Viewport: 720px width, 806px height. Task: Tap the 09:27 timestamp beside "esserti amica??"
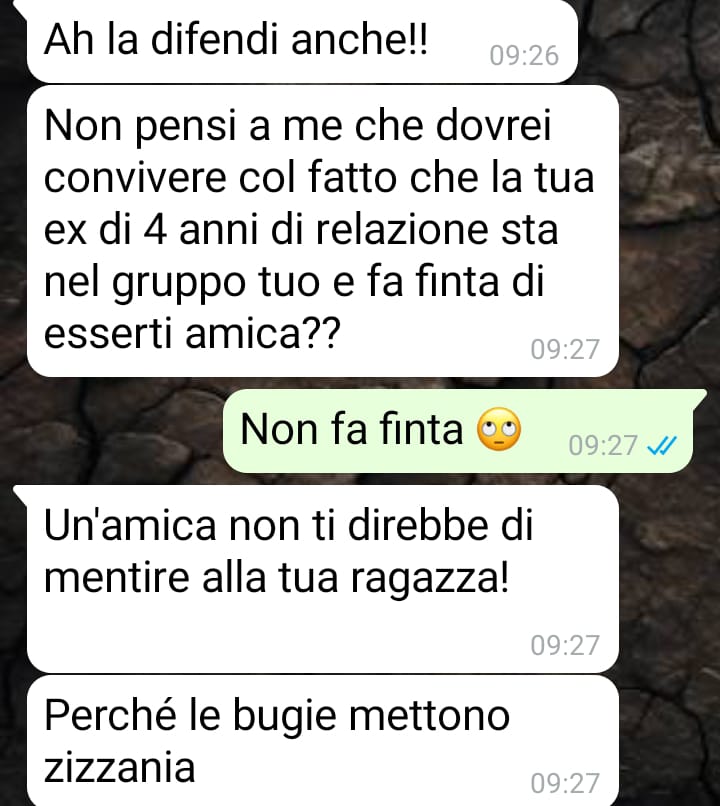(565, 350)
